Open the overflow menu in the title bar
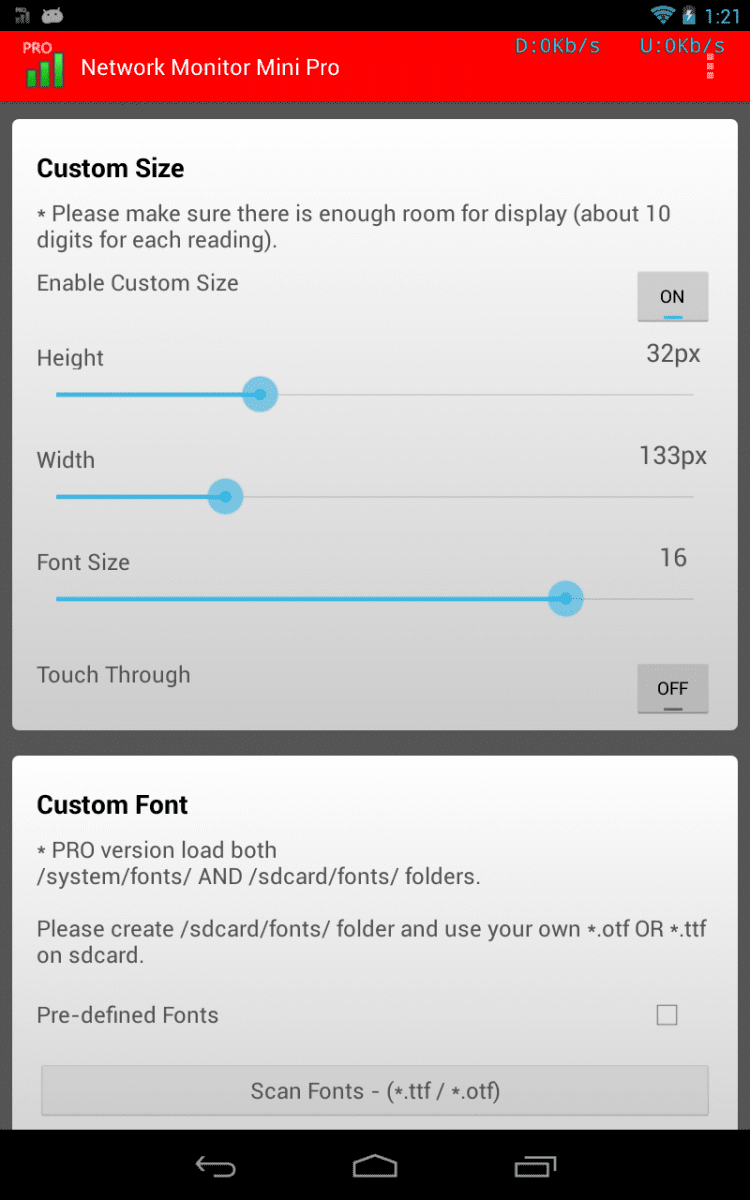Viewport: 750px width, 1200px height. (x=711, y=67)
